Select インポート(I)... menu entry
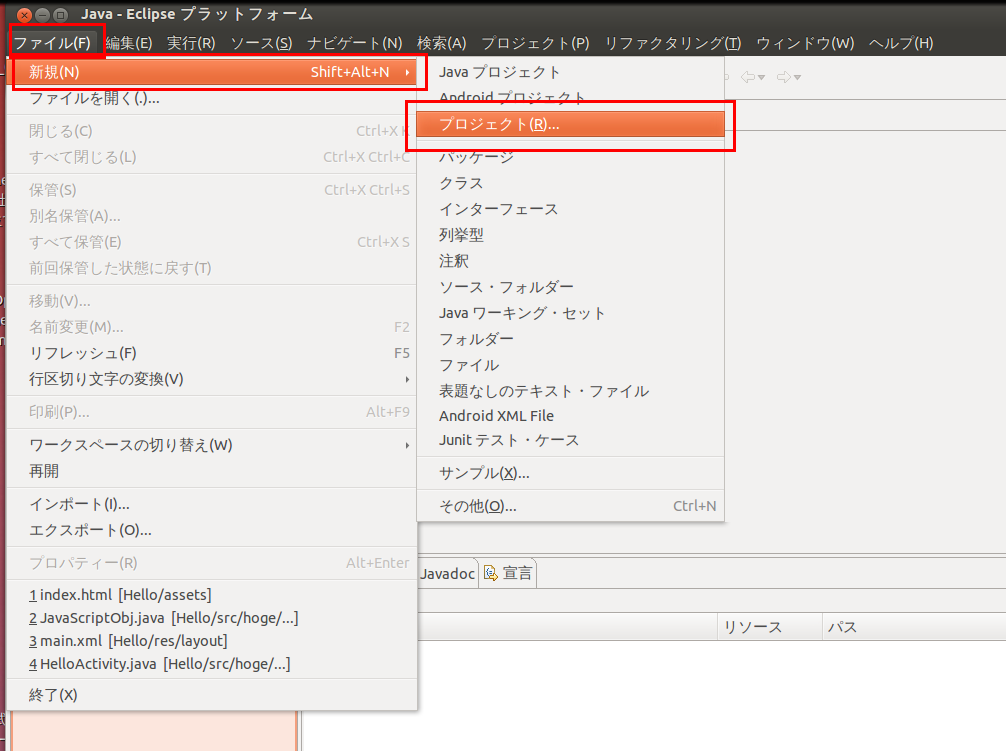The width and height of the screenshot is (1006, 751). (212, 505)
